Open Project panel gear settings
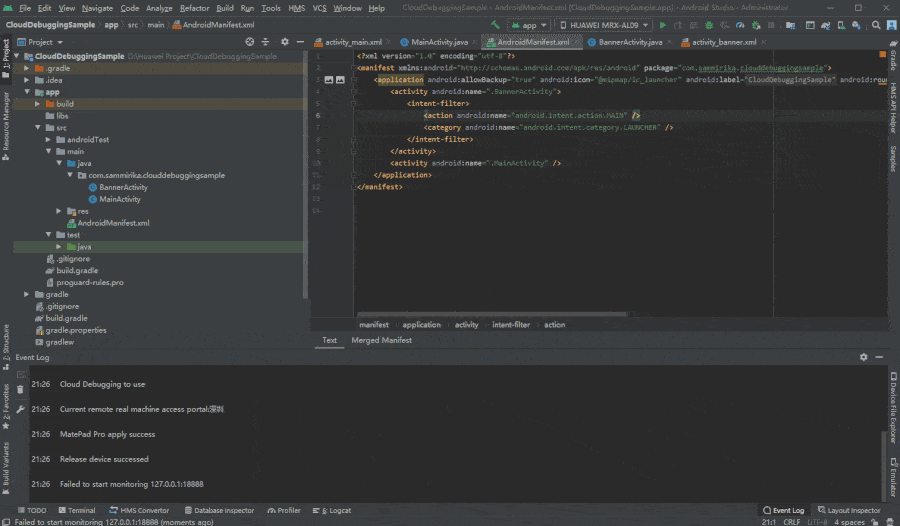Screen dimensions: 900x526 [x=284, y=42]
